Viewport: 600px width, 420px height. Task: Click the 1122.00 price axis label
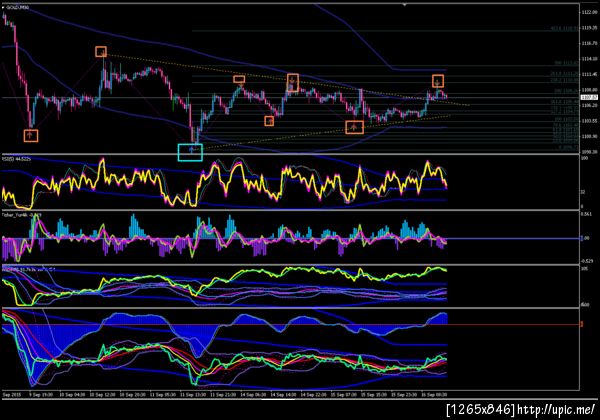click(589, 12)
